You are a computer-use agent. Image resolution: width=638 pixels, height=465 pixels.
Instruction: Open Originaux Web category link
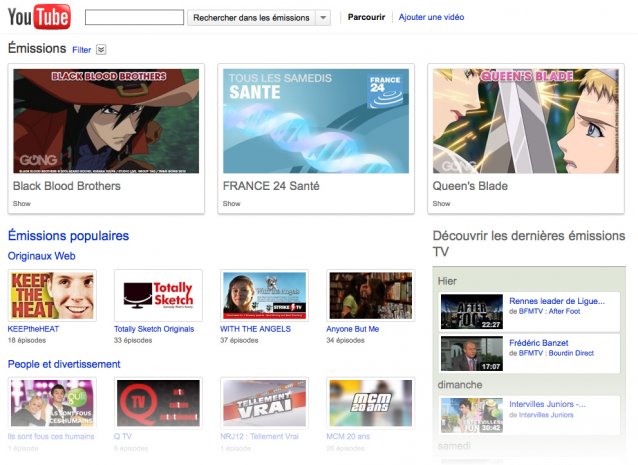click(42, 256)
